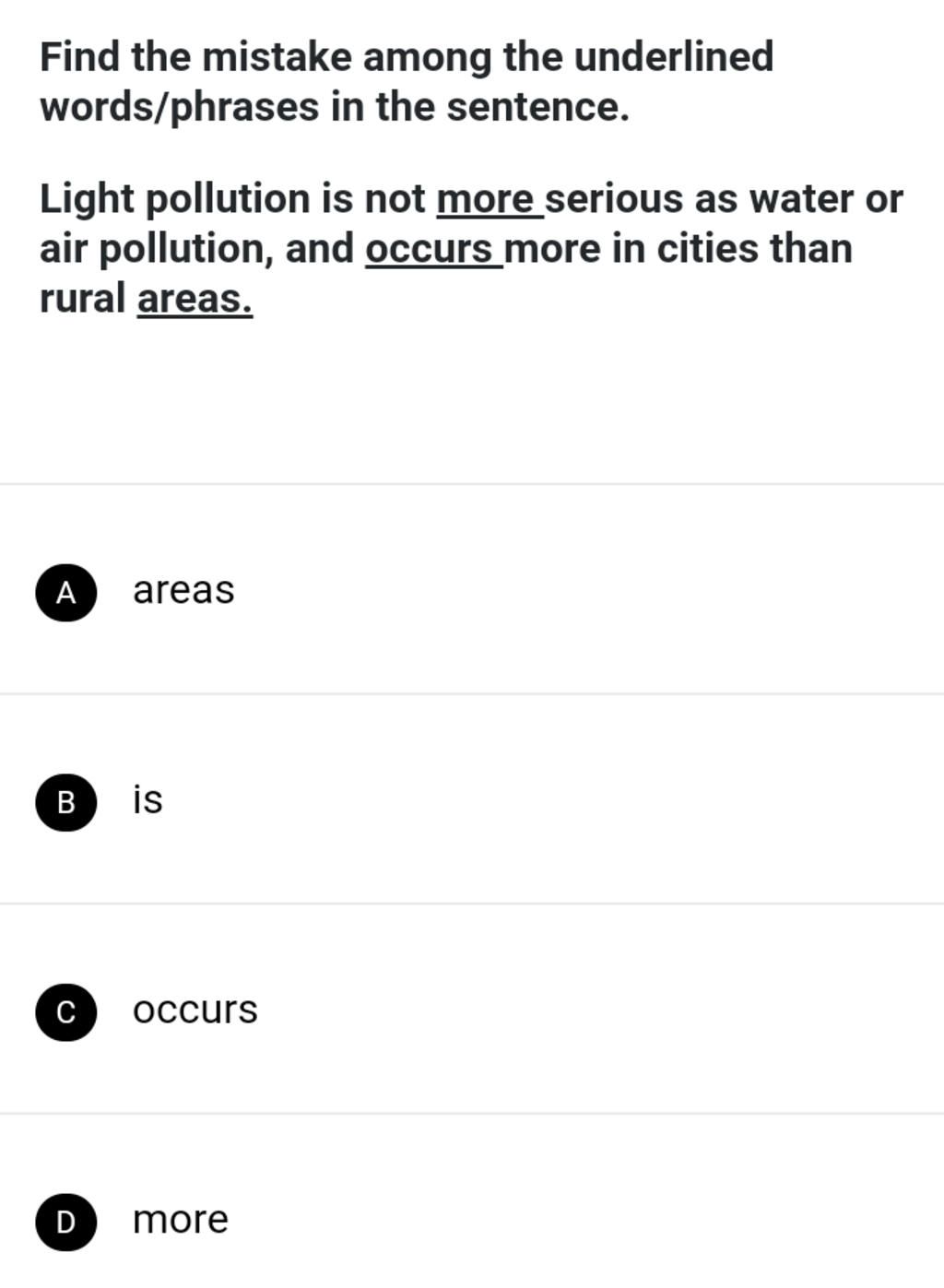Click the word 'rural' in the sentence
This screenshot has height=1288, width=944.
point(82,299)
